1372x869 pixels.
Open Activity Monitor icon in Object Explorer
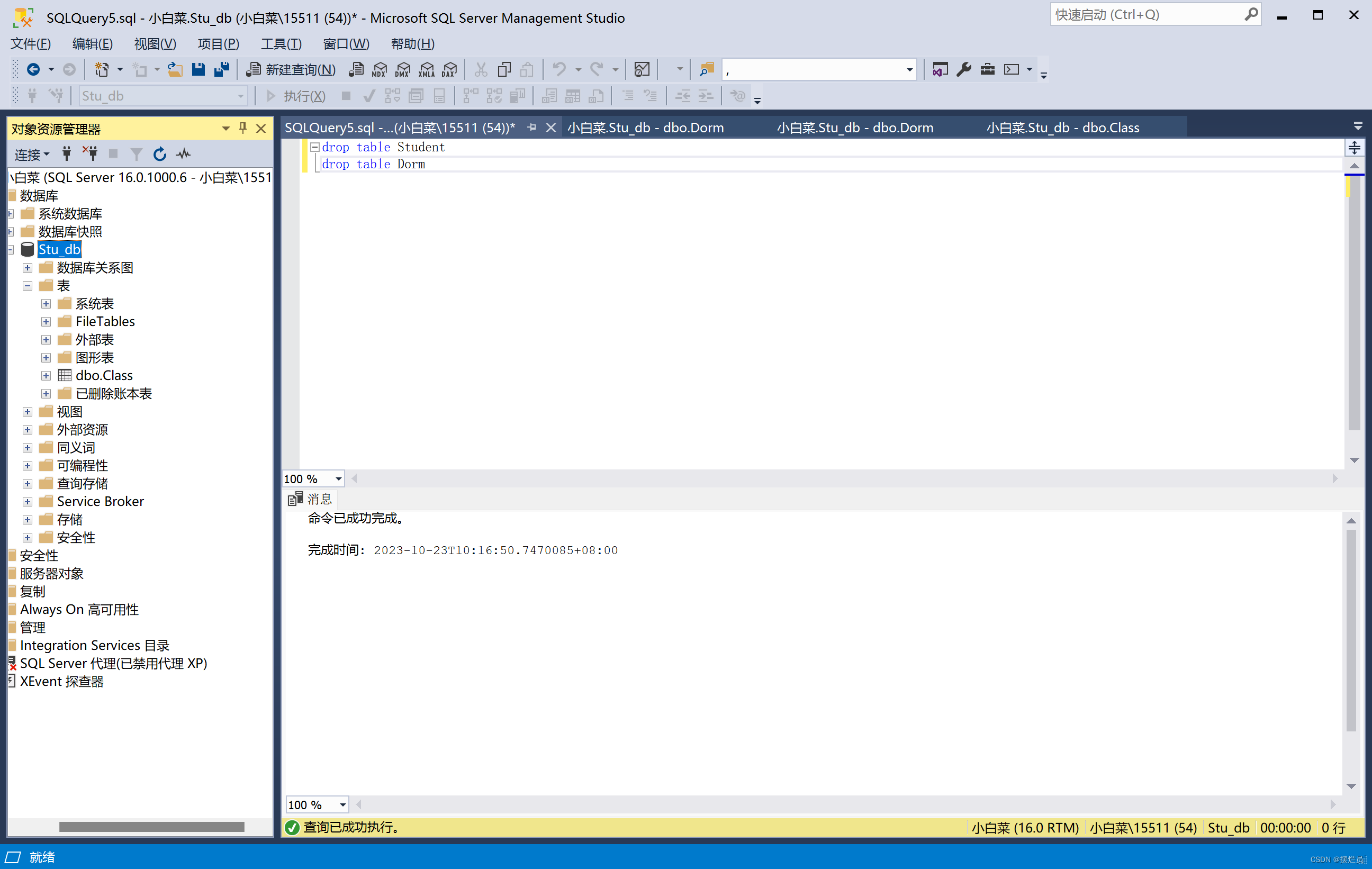pyautogui.click(x=184, y=154)
